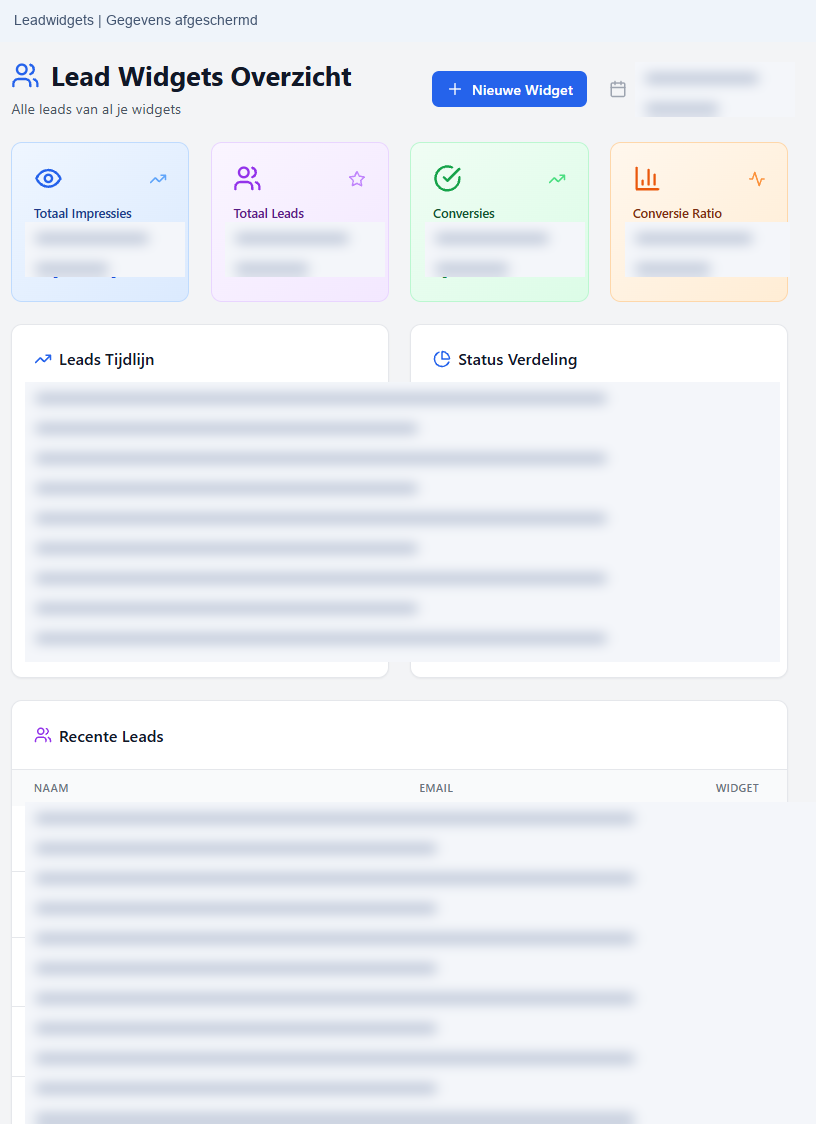Click the pie chart icon next to Status Verdeling
Viewport: 816px width, 1124px height.
[442, 359]
